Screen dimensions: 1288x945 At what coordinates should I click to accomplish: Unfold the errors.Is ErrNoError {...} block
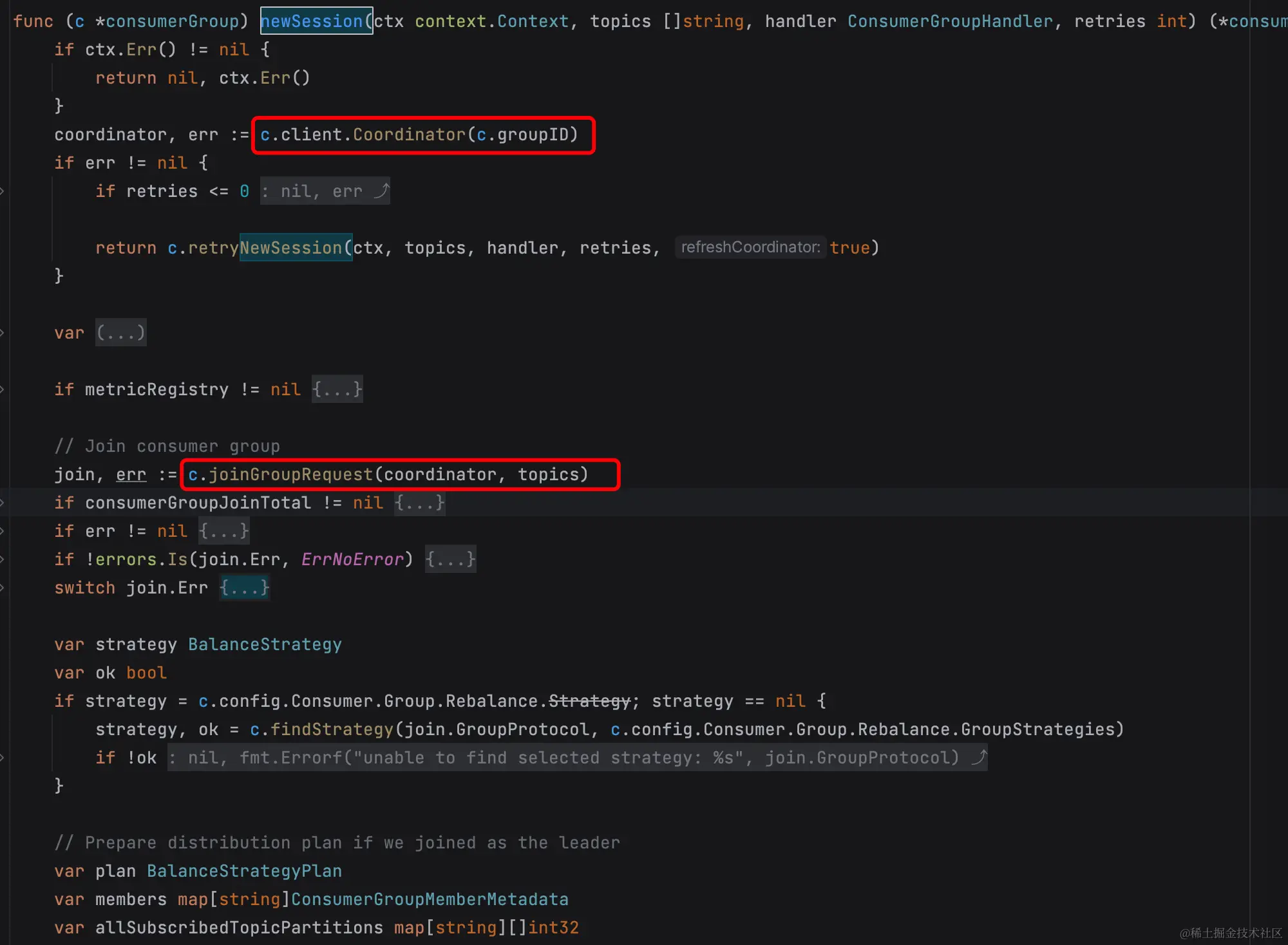pos(450,559)
